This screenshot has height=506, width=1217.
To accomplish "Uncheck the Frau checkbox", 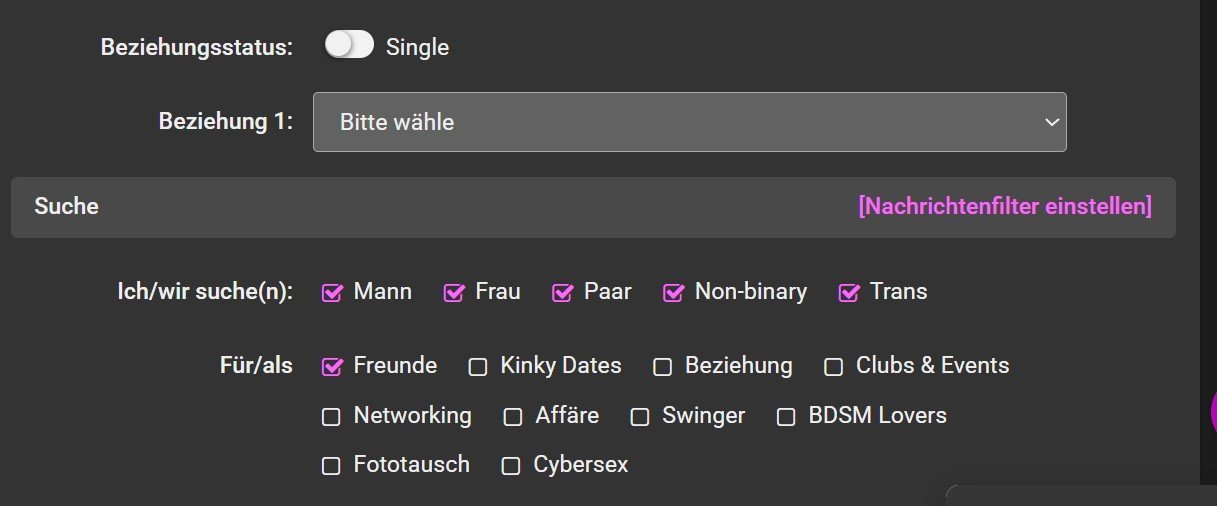I will (454, 293).
